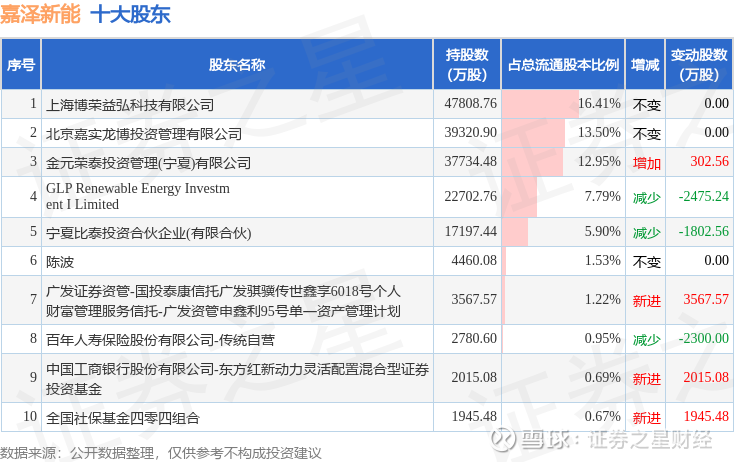This screenshot has height=462, width=734.
Task: Select the 持股数(万股) column header
Action: click(467, 65)
